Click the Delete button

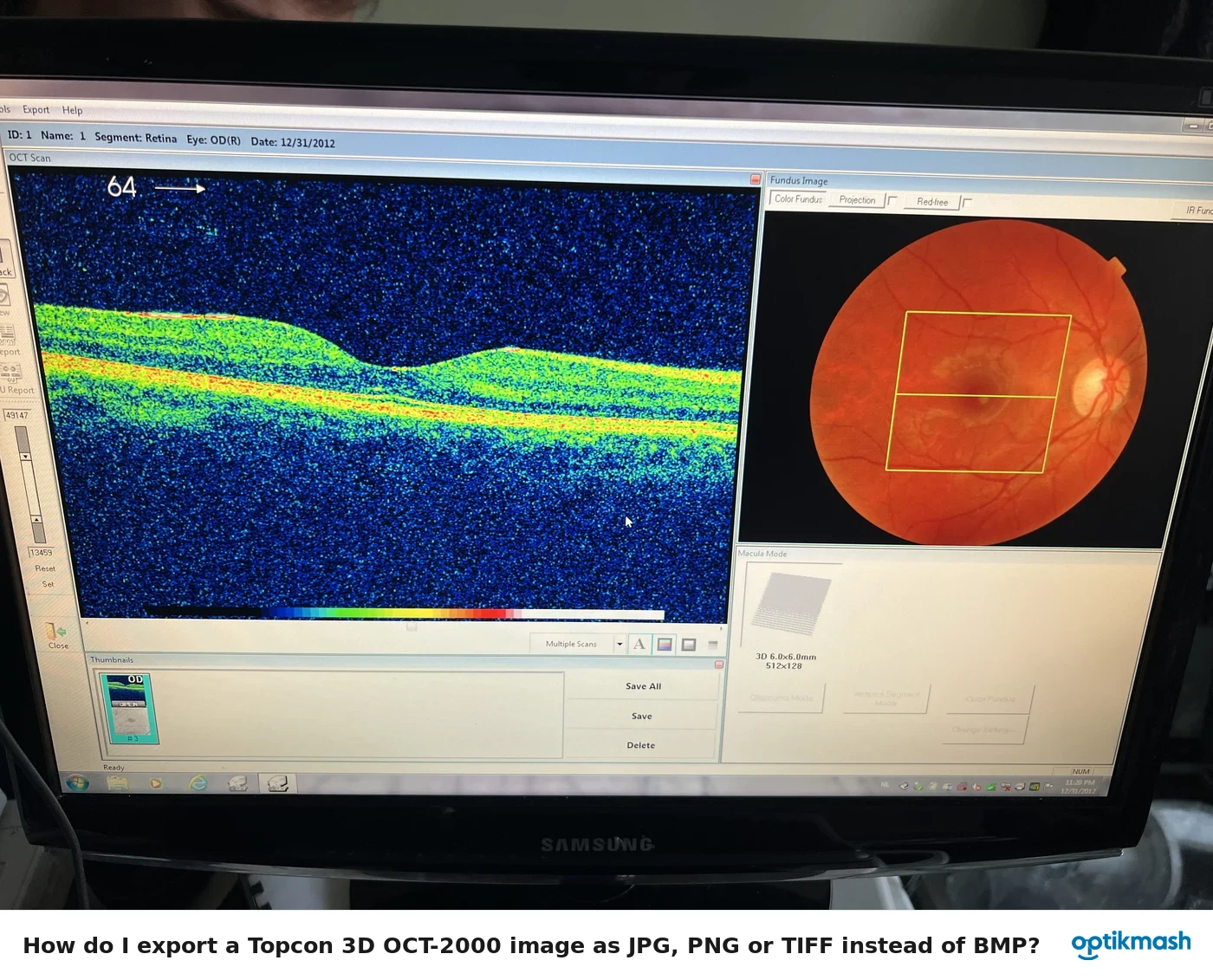pyautogui.click(x=641, y=745)
